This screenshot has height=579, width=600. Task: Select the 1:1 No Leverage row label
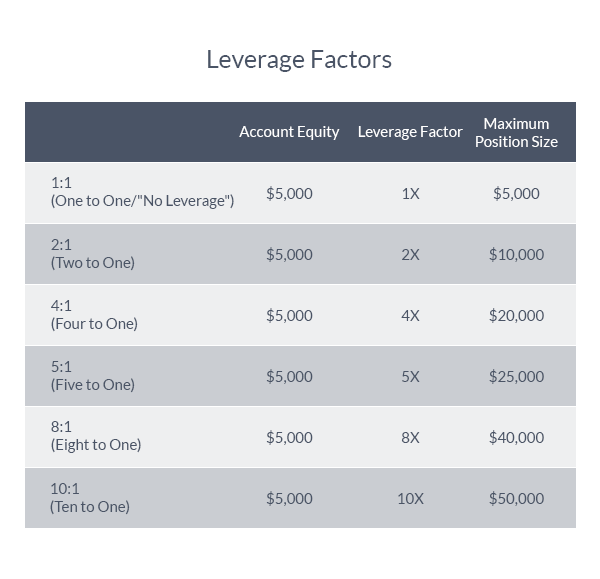point(142,192)
